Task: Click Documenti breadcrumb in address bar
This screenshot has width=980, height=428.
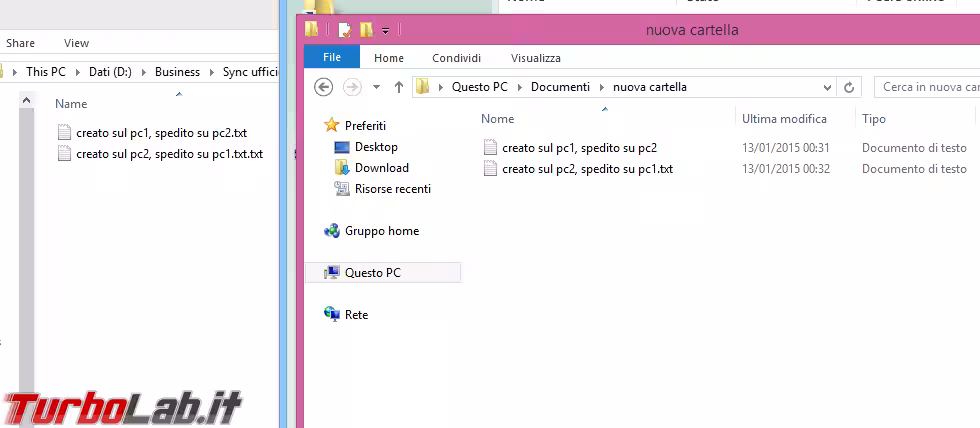Action: click(x=560, y=87)
